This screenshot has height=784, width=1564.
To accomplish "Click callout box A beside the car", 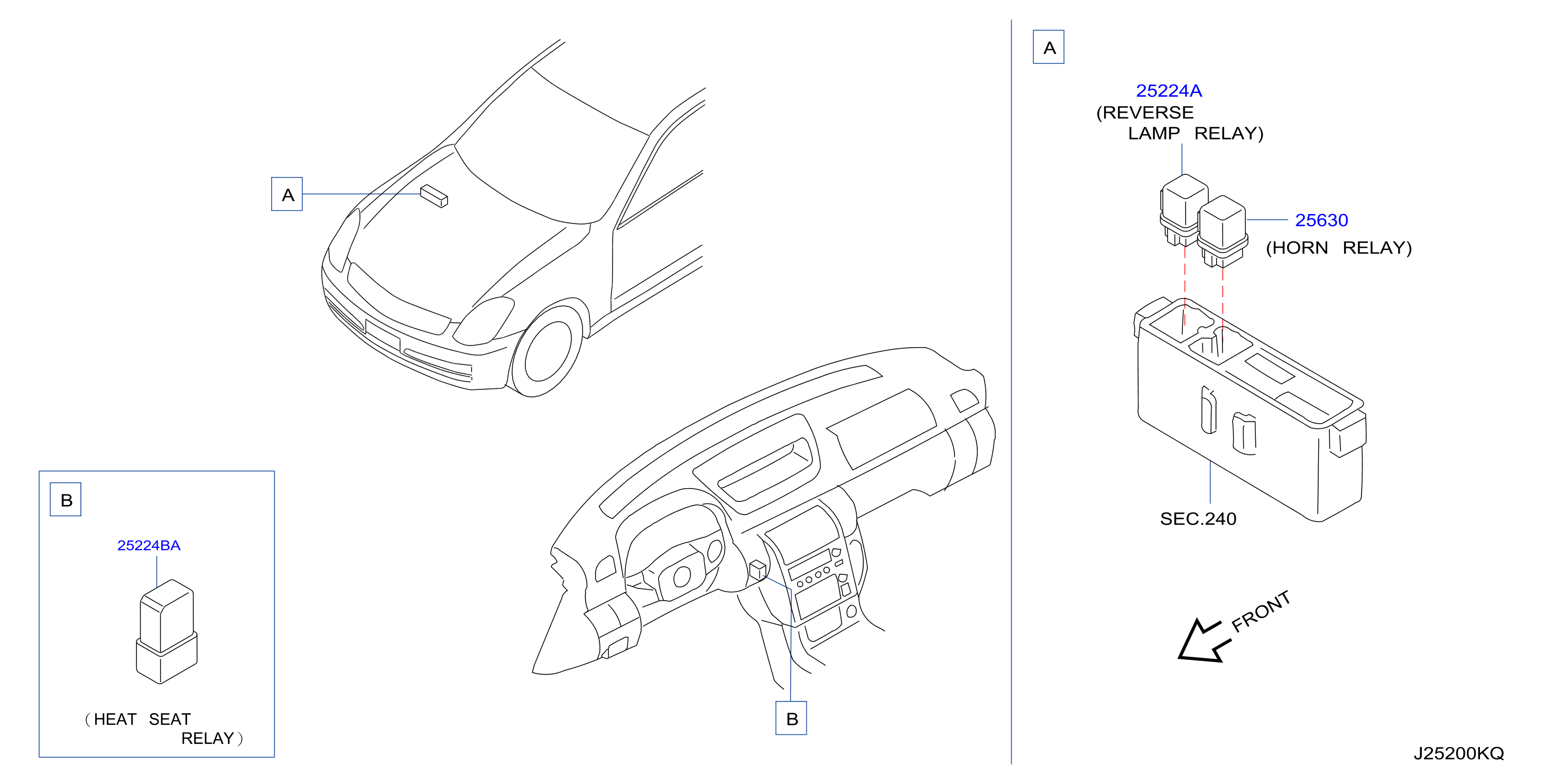I will (286, 194).
